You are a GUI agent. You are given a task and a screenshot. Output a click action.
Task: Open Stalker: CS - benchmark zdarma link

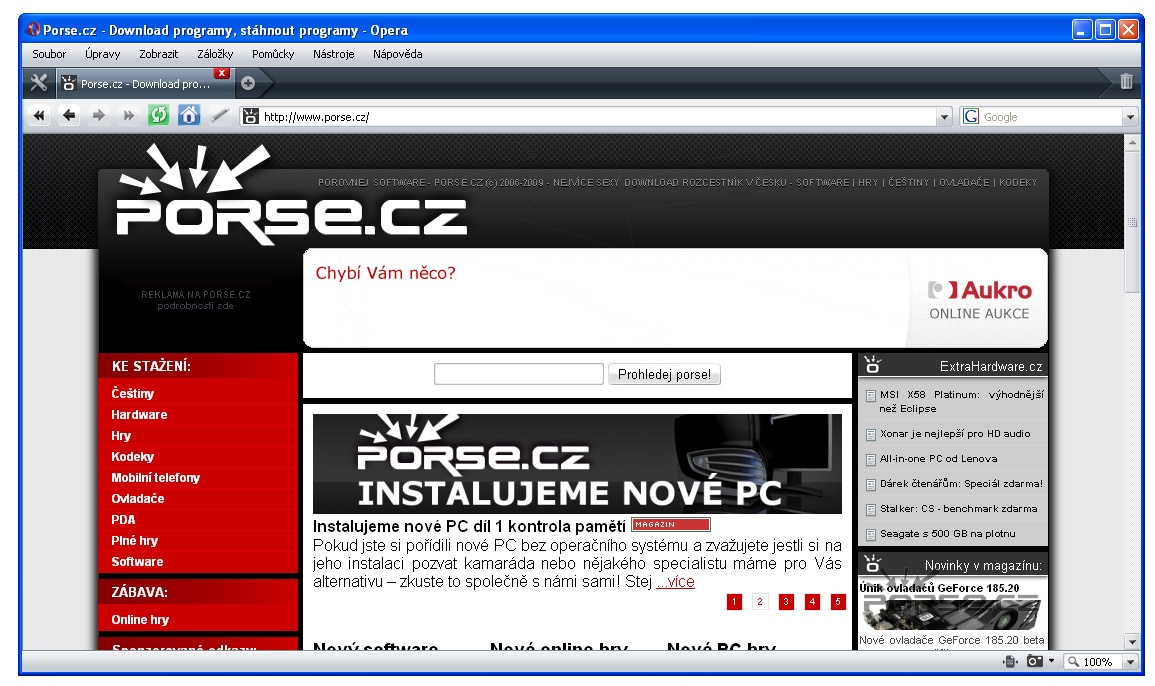958,509
